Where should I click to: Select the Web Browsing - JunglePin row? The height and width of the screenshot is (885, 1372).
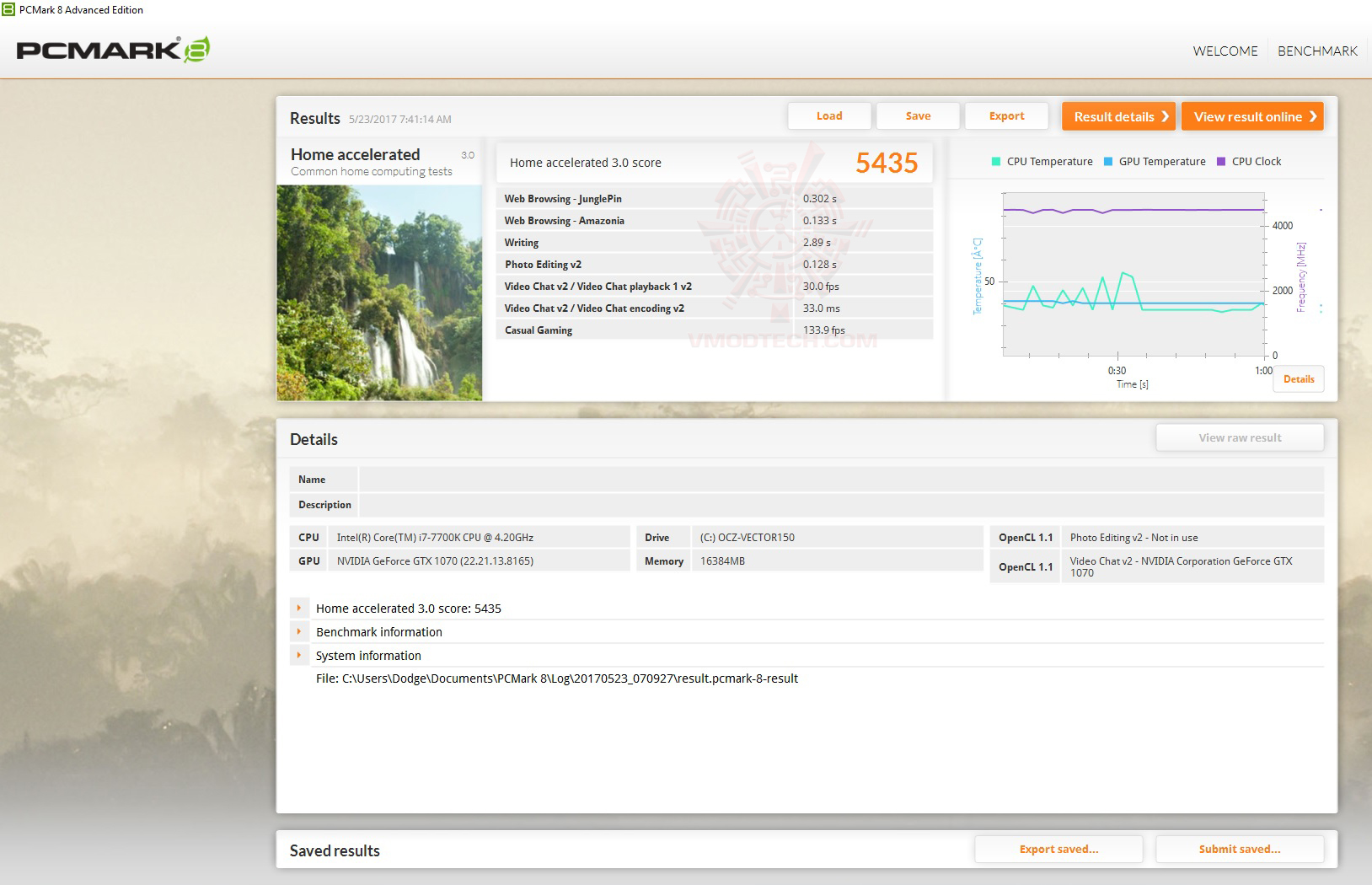click(715, 199)
